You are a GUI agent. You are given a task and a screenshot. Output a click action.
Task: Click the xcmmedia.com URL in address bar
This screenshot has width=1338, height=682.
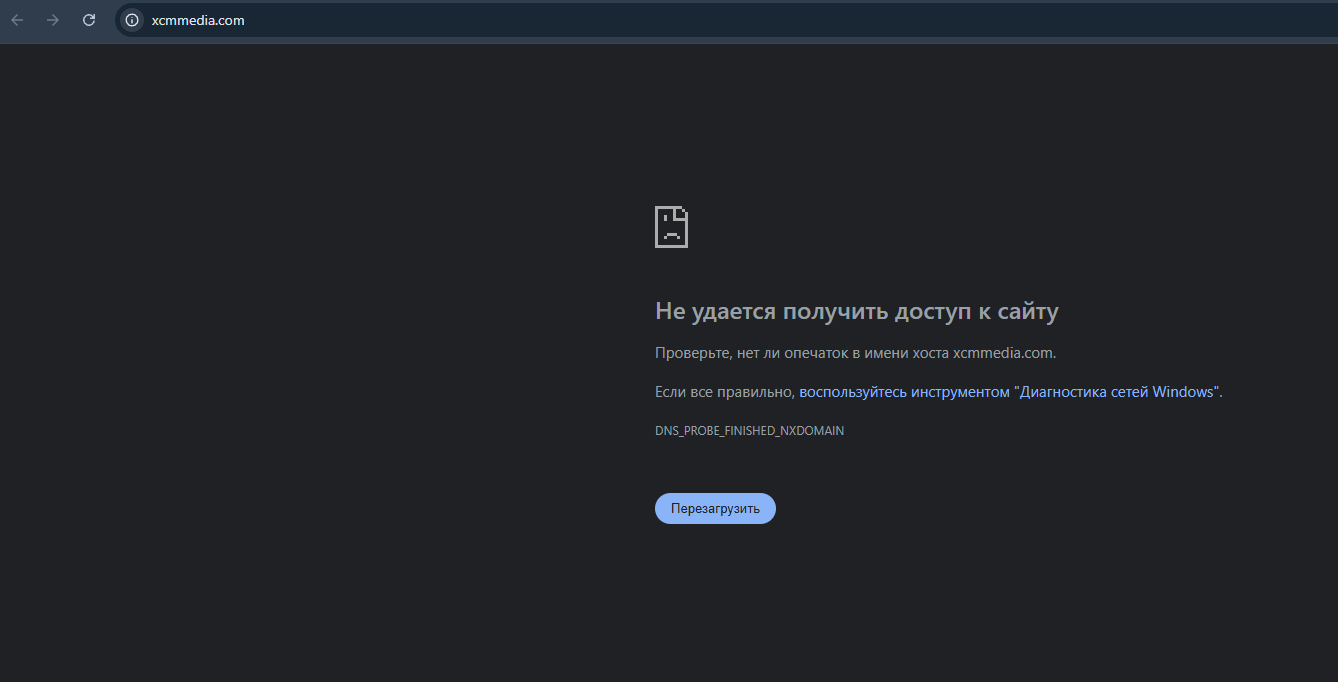click(x=198, y=20)
